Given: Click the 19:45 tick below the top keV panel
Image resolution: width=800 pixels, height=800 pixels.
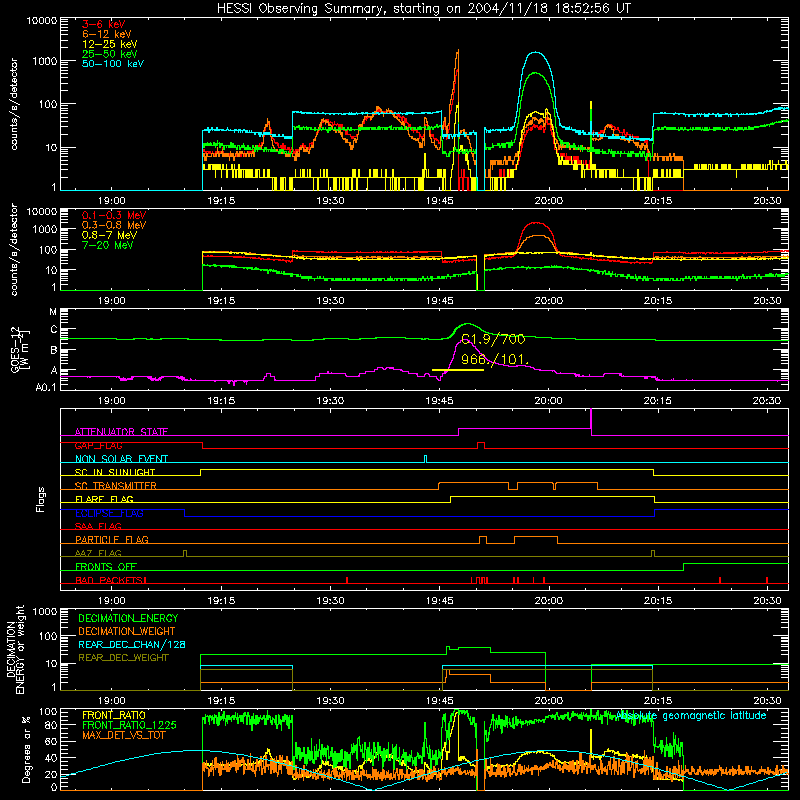Looking at the screenshot, I should tap(439, 201).
